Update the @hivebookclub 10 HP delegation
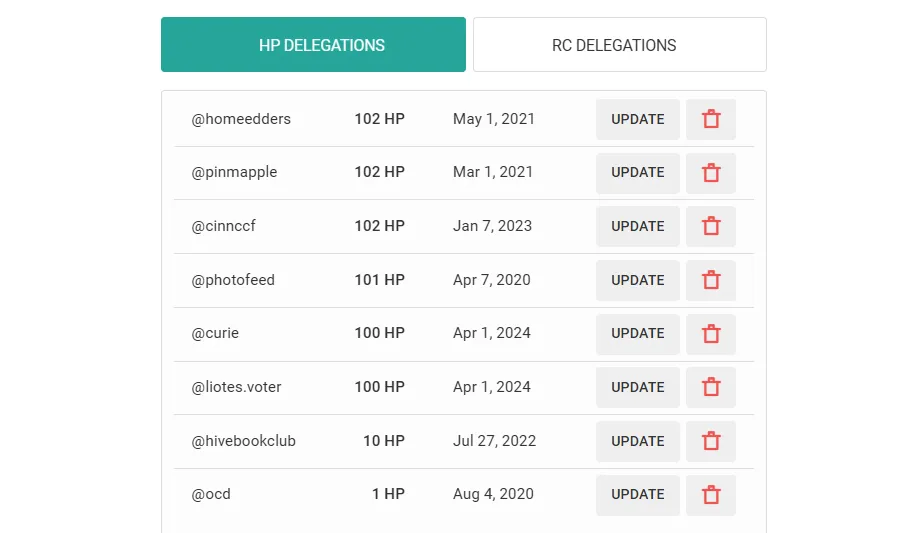The width and height of the screenshot is (900, 533). tap(638, 441)
